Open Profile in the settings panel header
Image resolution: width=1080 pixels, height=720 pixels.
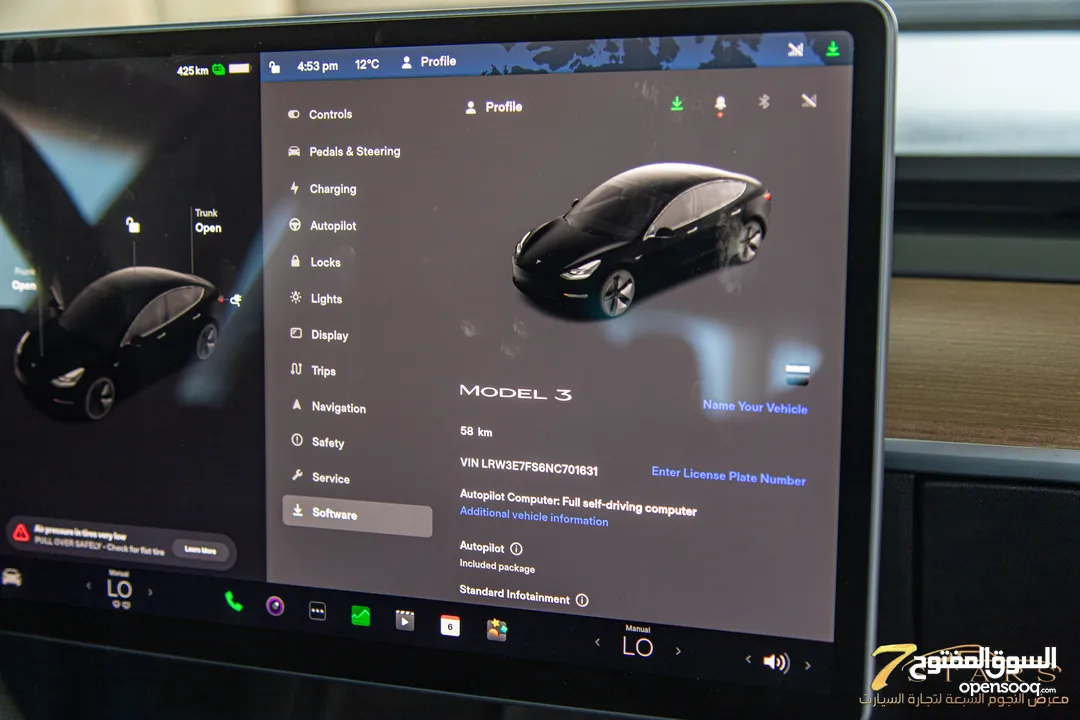pos(494,107)
